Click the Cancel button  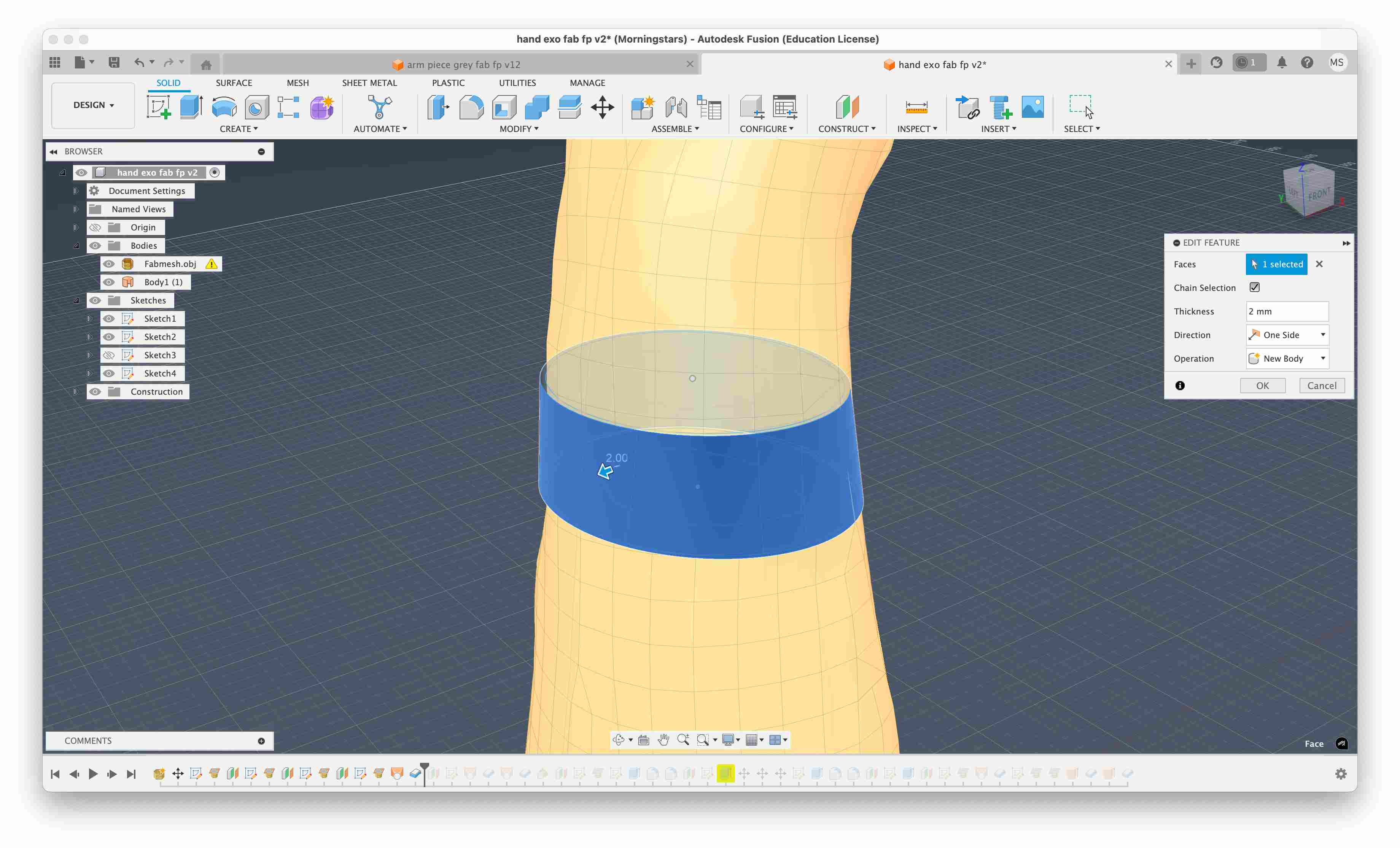pyautogui.click(x=1322, y=386)
